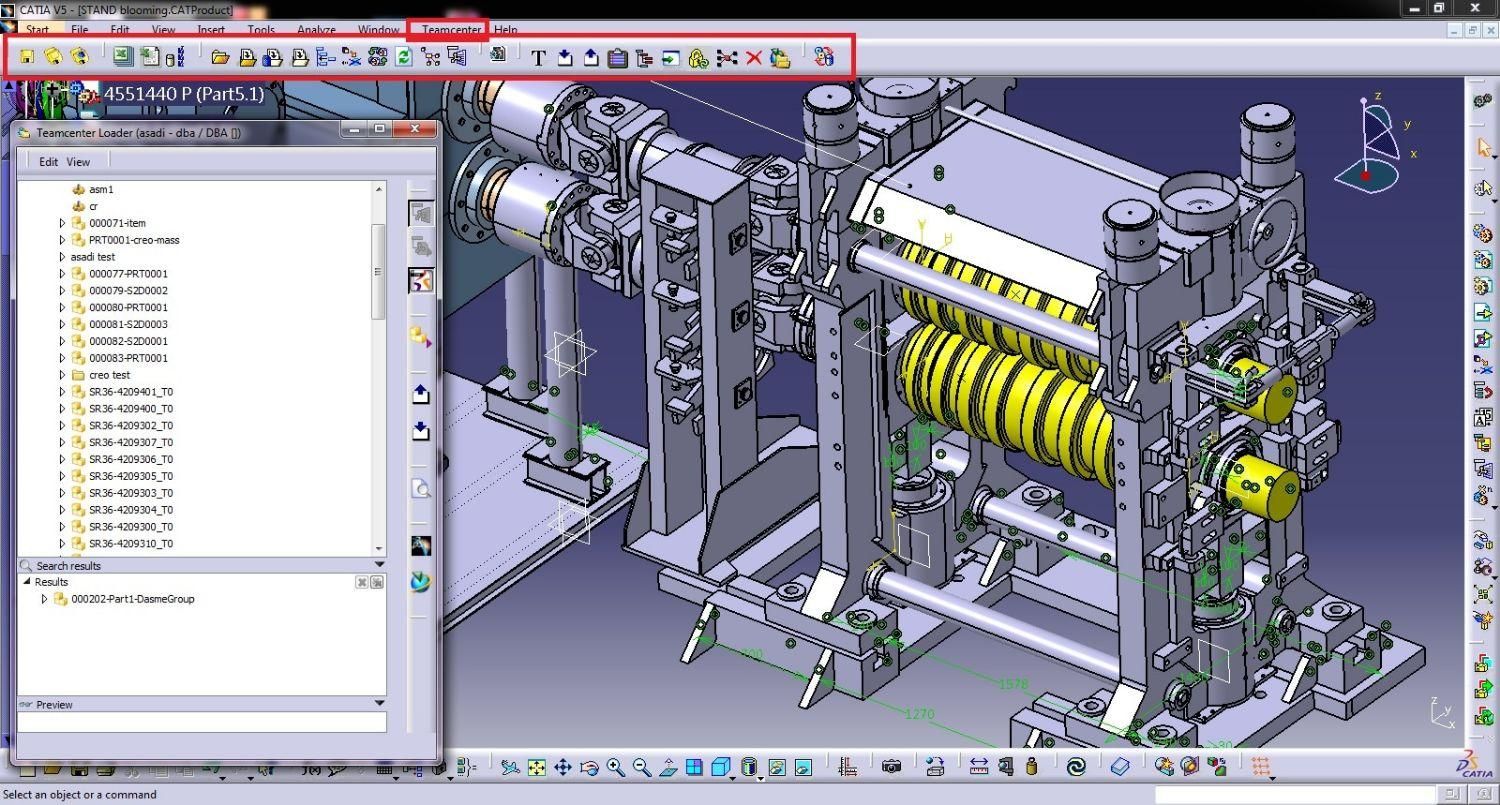Click the yellow cubes icon in Teamcenter Loader sidebar
This screenshot has width=1500, height=805.
pos(421,338)
